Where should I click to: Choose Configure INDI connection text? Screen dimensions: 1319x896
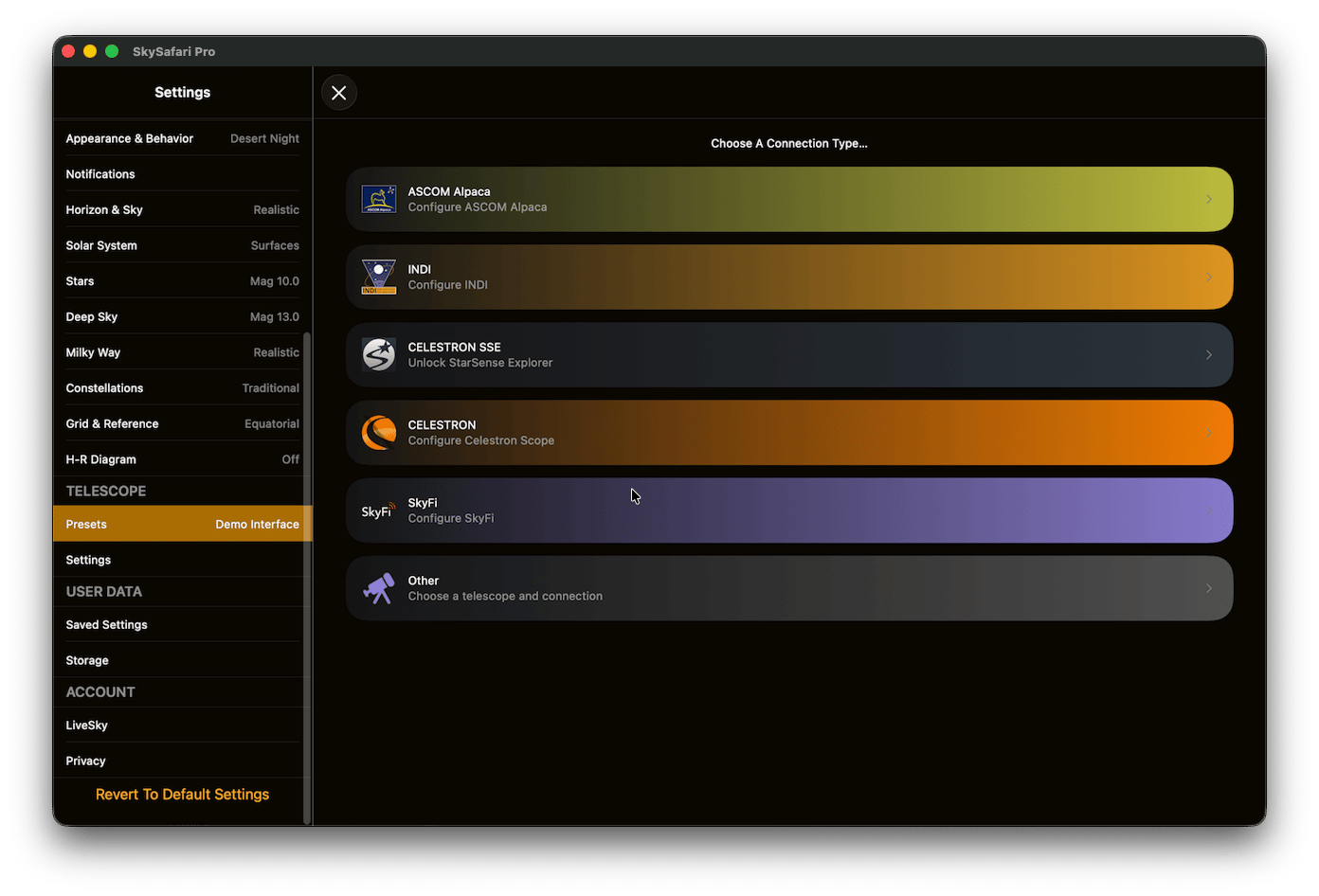click(448, 285)
